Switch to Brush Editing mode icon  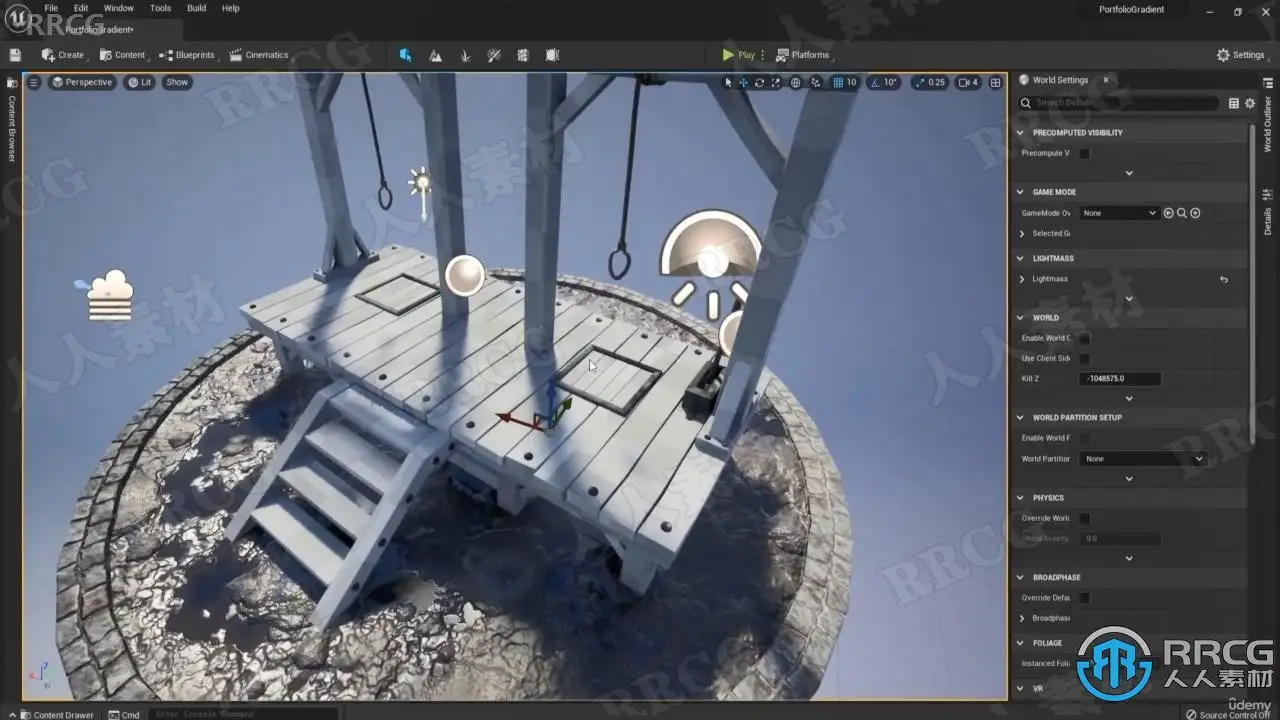(554, 55)
